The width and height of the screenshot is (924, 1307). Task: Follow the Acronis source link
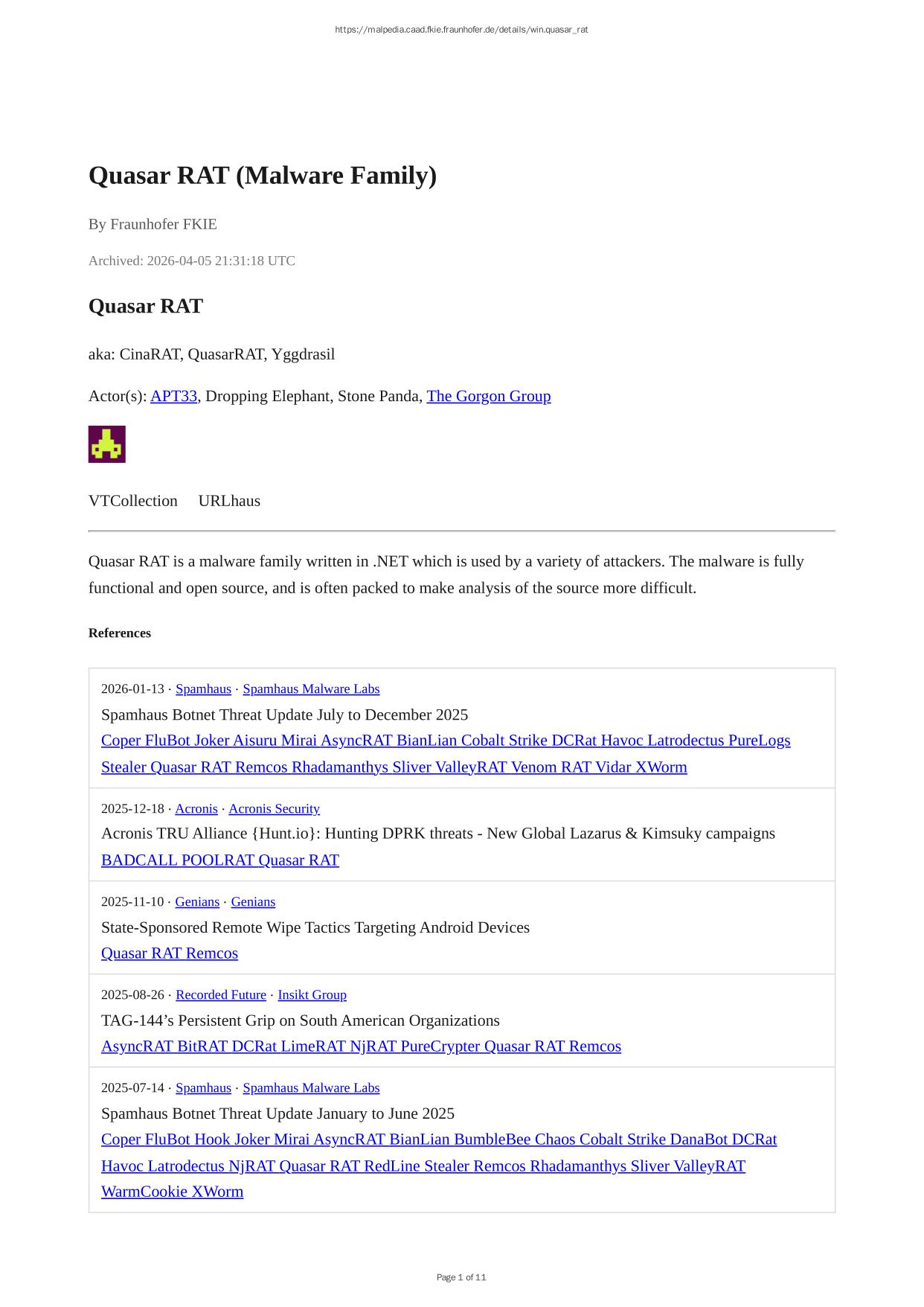point(196,809)
